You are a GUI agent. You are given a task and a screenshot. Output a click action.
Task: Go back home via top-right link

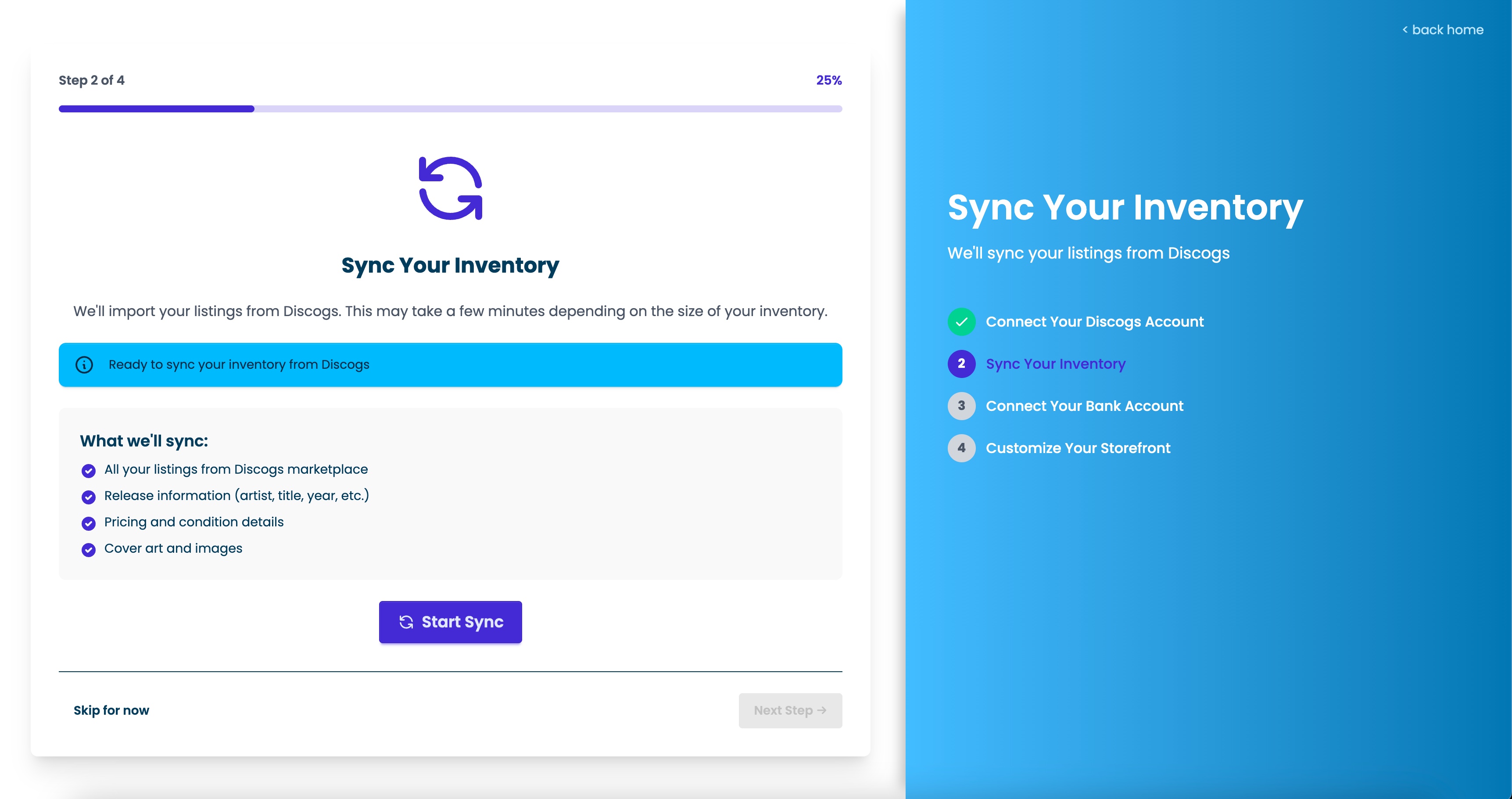click(1443, 30)
